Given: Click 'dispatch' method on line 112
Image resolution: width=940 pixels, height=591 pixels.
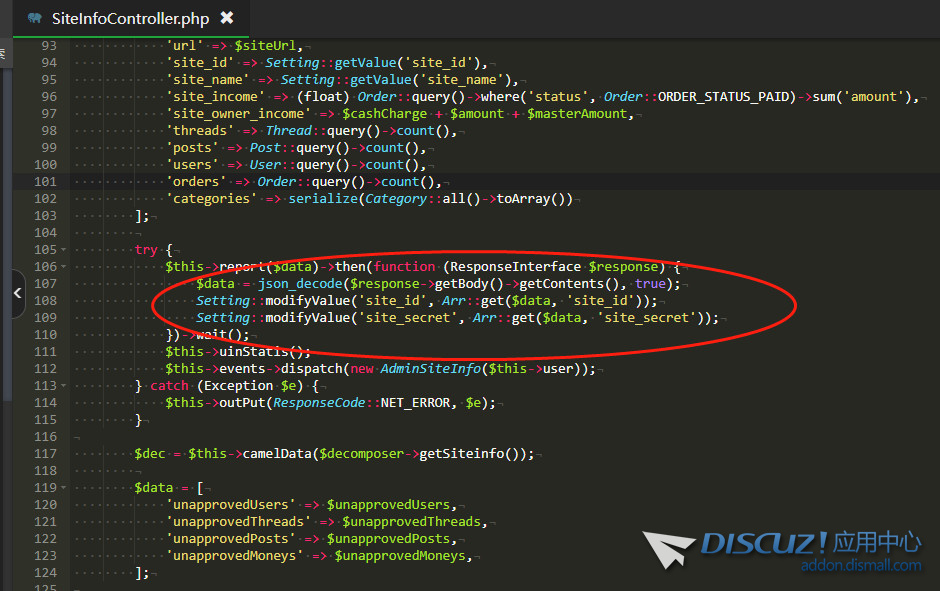Looking at the screenshot, I should pyautogui.click(x=312, y=369).
